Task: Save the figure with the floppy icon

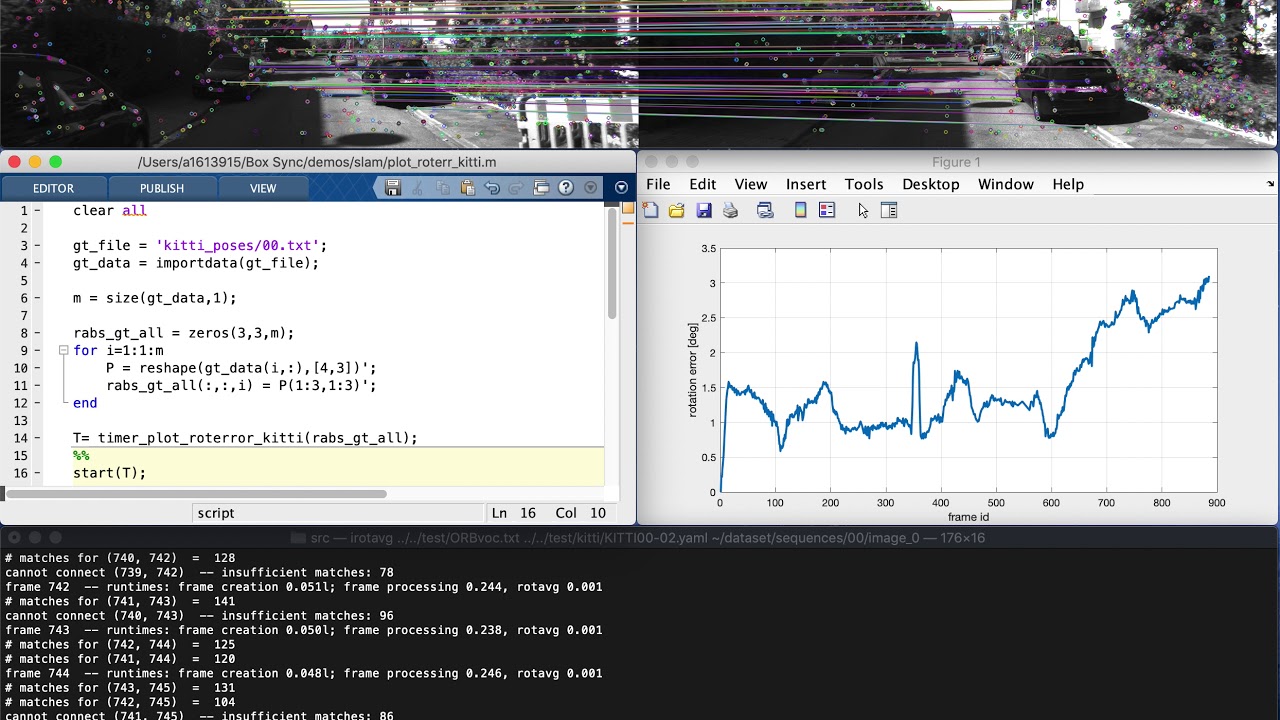Action: (704, 210)
